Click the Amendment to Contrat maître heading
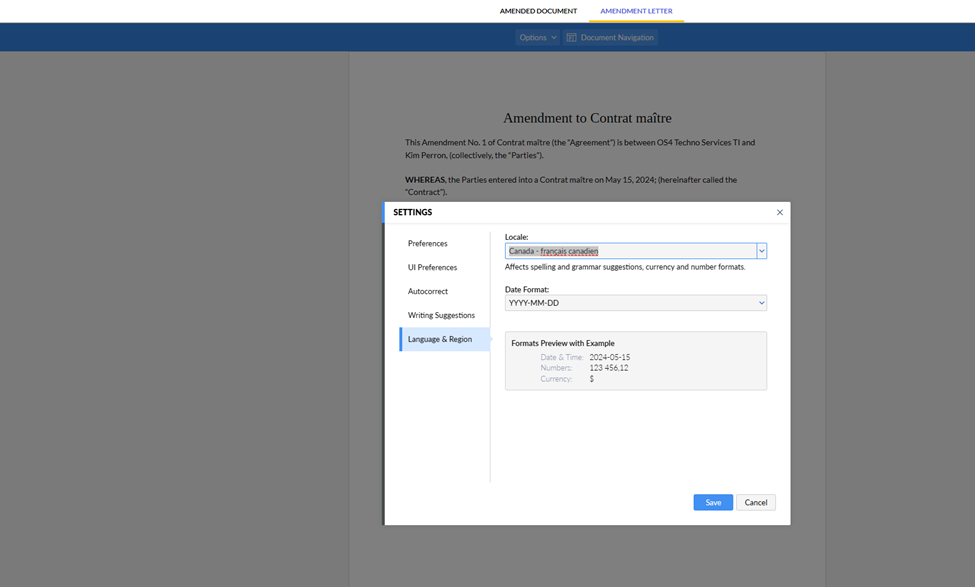This screenshot has width=975, height=587. tap(587, 118)
